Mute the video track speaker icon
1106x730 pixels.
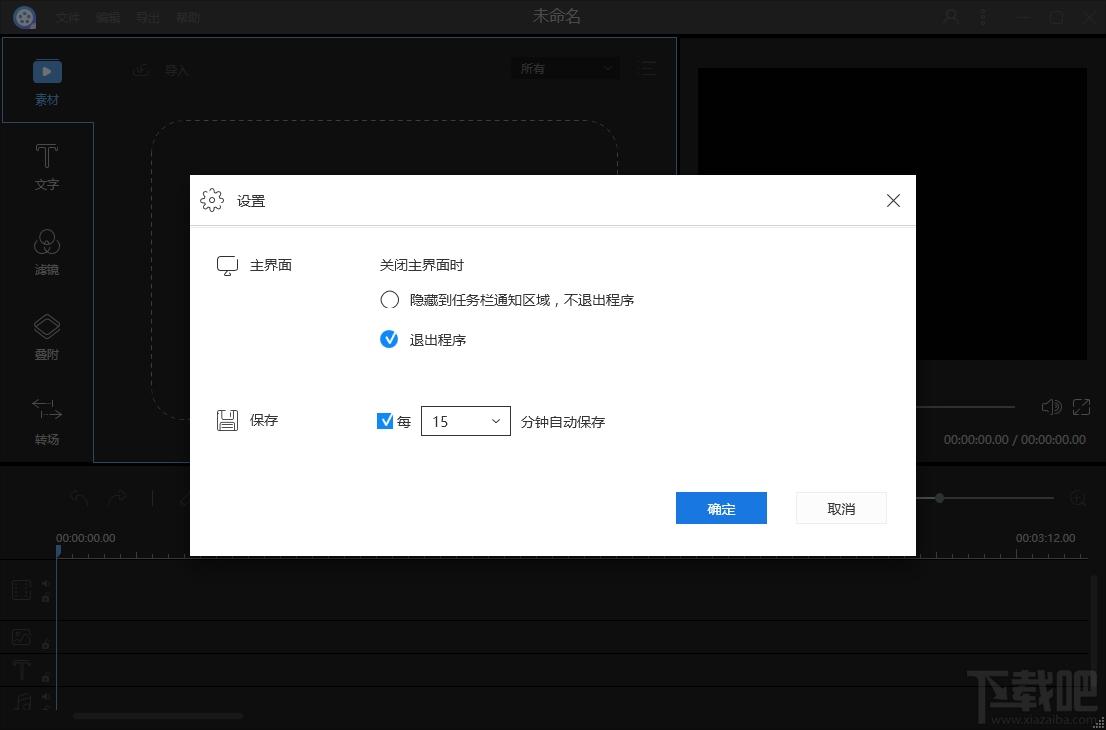tap(45, 583)
